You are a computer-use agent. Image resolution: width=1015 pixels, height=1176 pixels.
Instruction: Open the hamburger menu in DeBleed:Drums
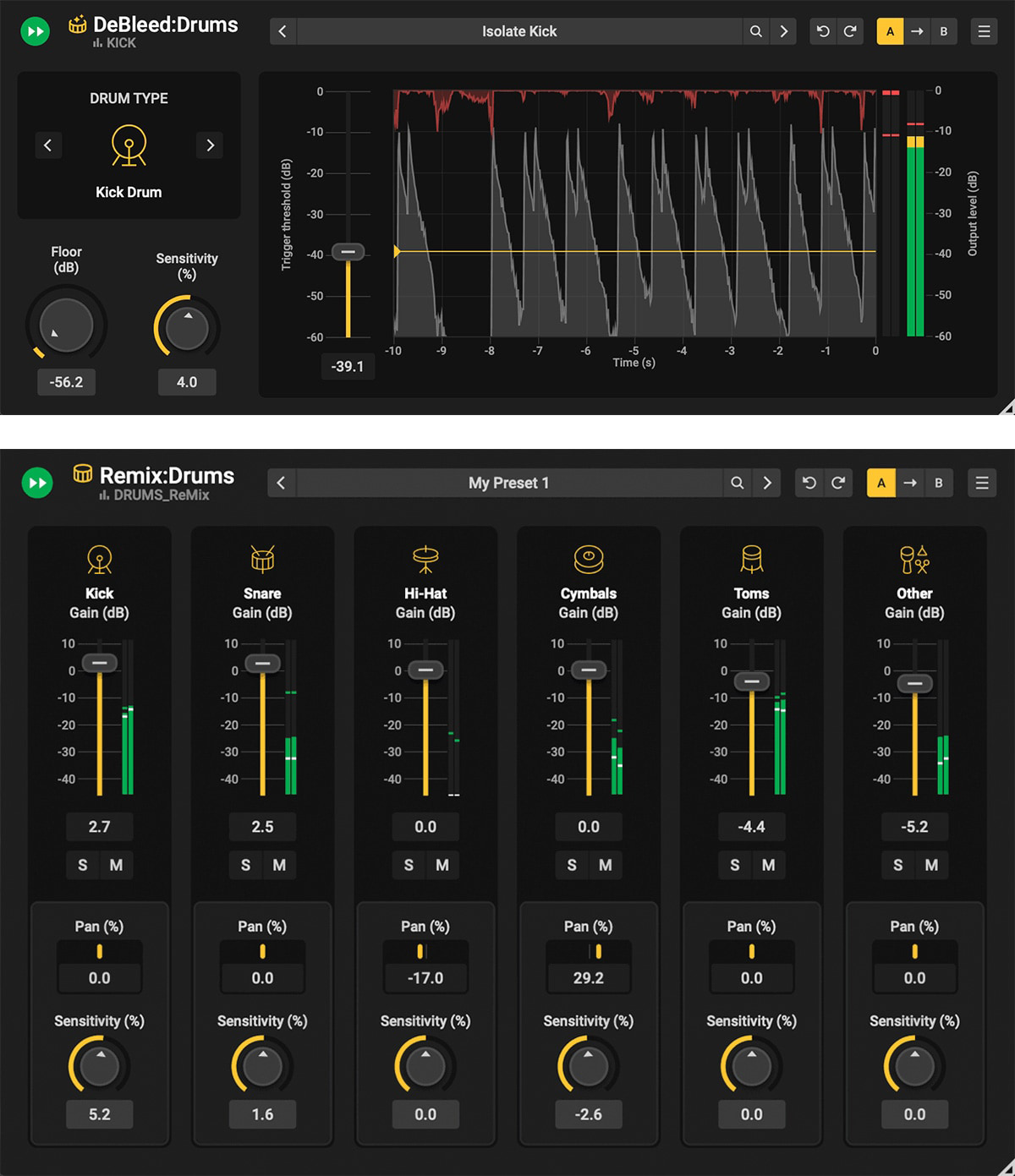(984, 31)
